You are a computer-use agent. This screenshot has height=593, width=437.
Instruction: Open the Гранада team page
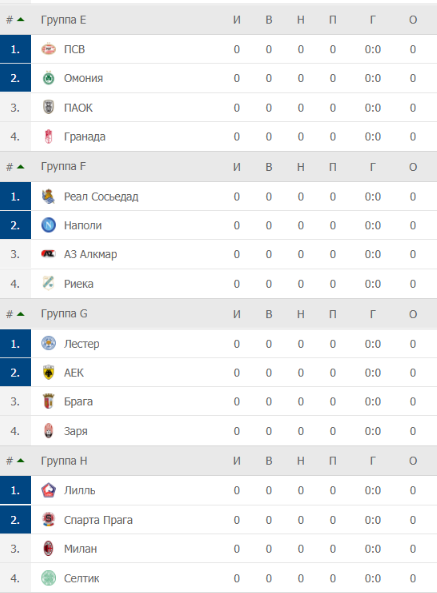point(85,137)
